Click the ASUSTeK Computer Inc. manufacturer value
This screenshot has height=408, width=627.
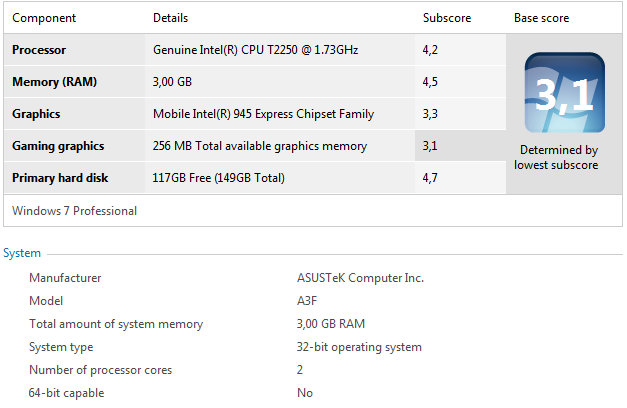pyautogui.click(x=360, y=278)
